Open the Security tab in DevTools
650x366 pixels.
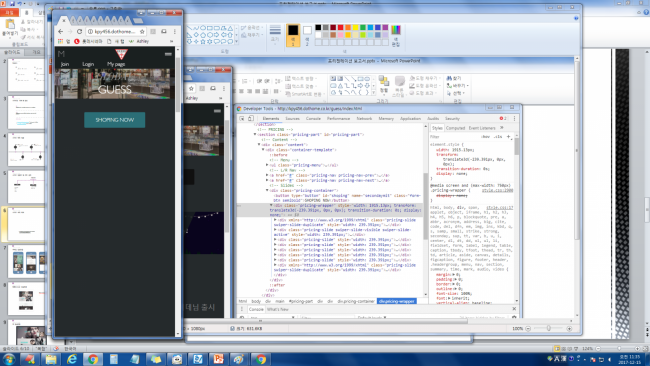pyautogui.click(x=452, y=119)
